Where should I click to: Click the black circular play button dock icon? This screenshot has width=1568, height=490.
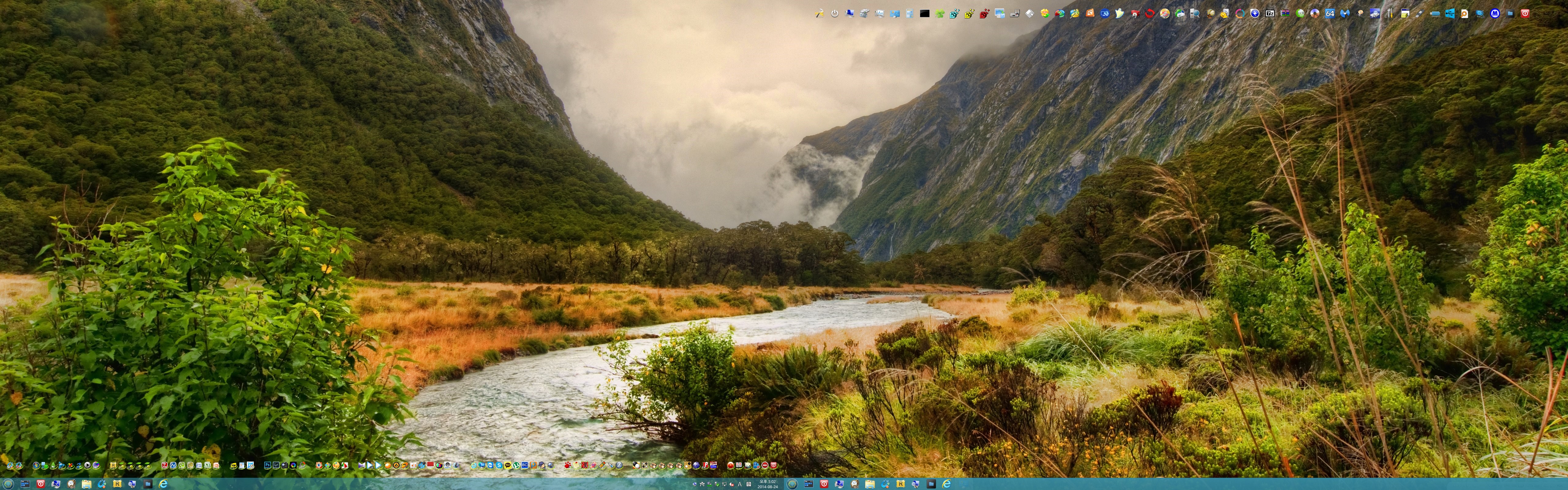click(x=88, y=465)
